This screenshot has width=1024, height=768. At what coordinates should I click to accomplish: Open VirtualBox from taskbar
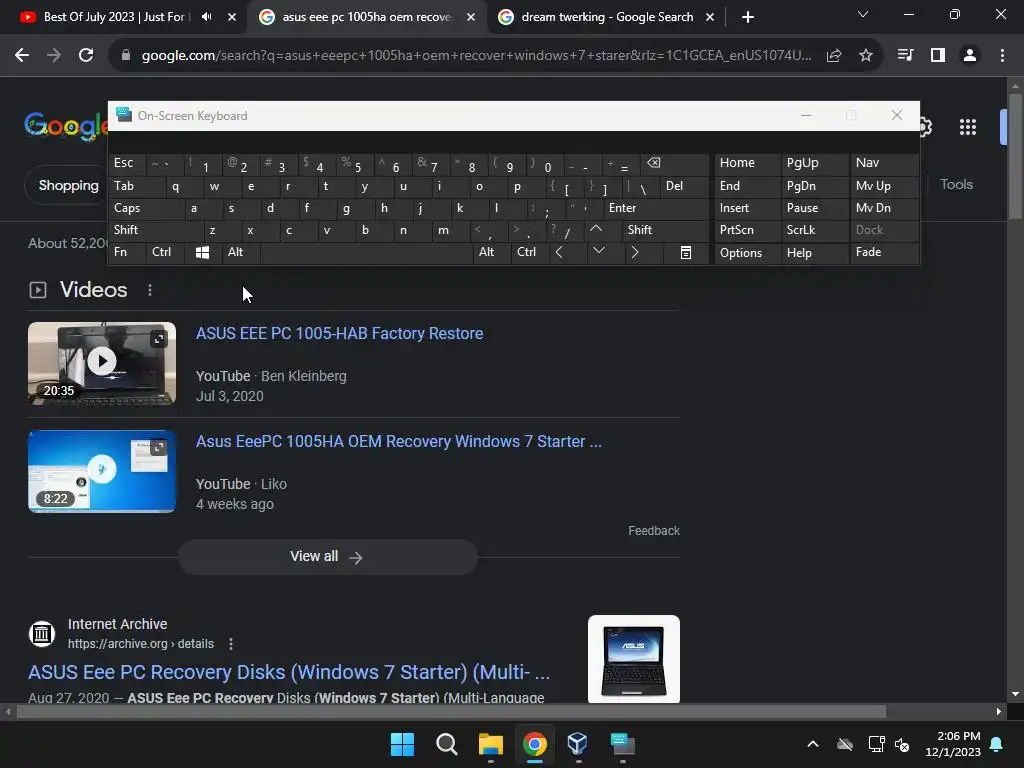coord(578,744)
